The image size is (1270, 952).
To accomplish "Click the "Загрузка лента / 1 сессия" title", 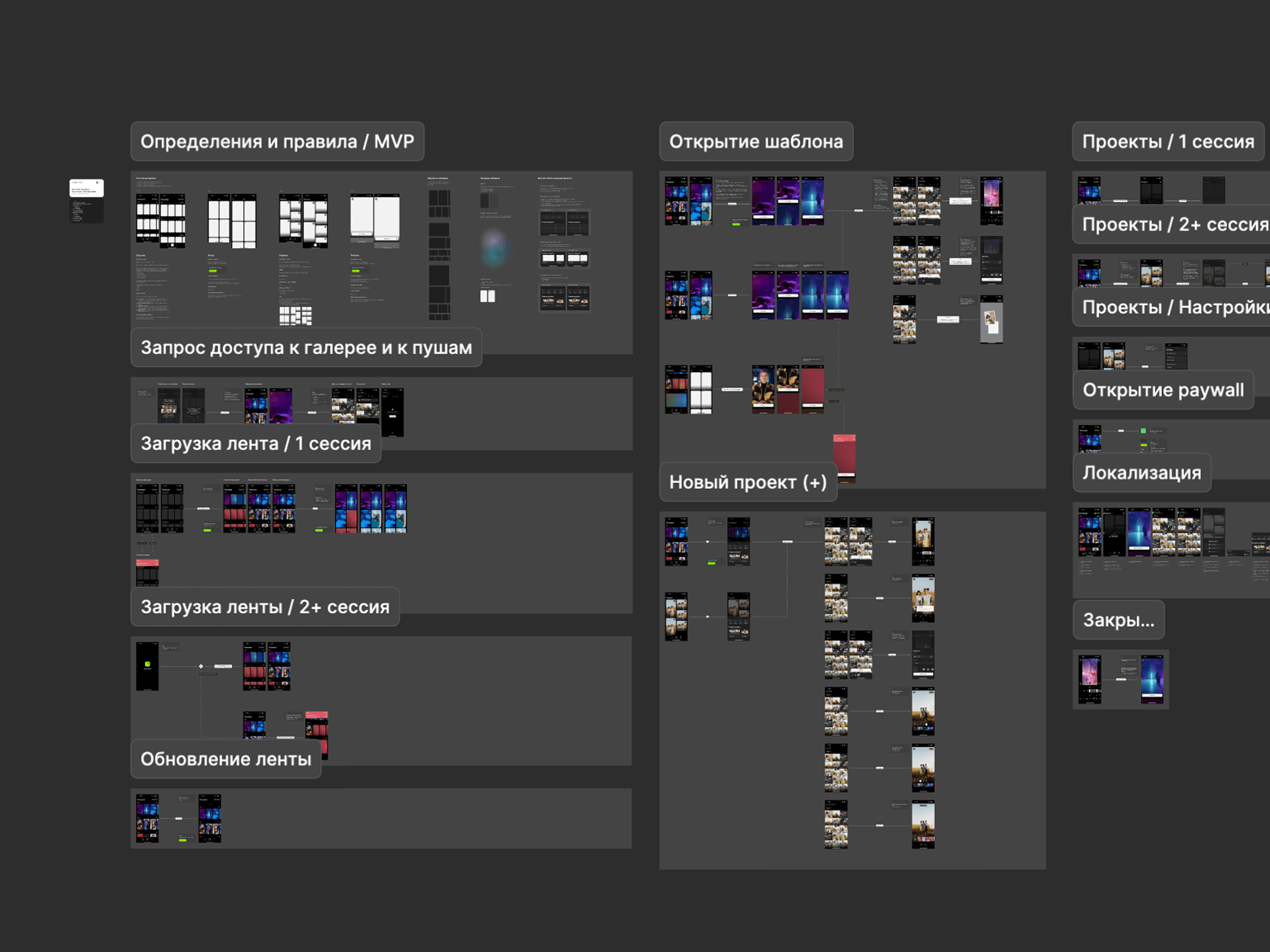I will click(255, 443).
